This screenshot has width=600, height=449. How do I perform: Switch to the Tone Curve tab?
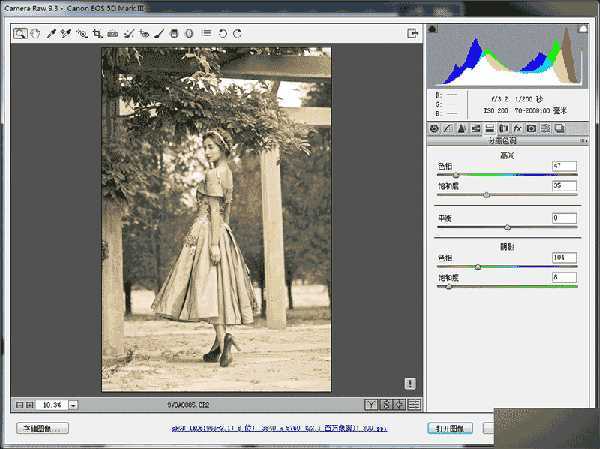click(x=448, y=129)
